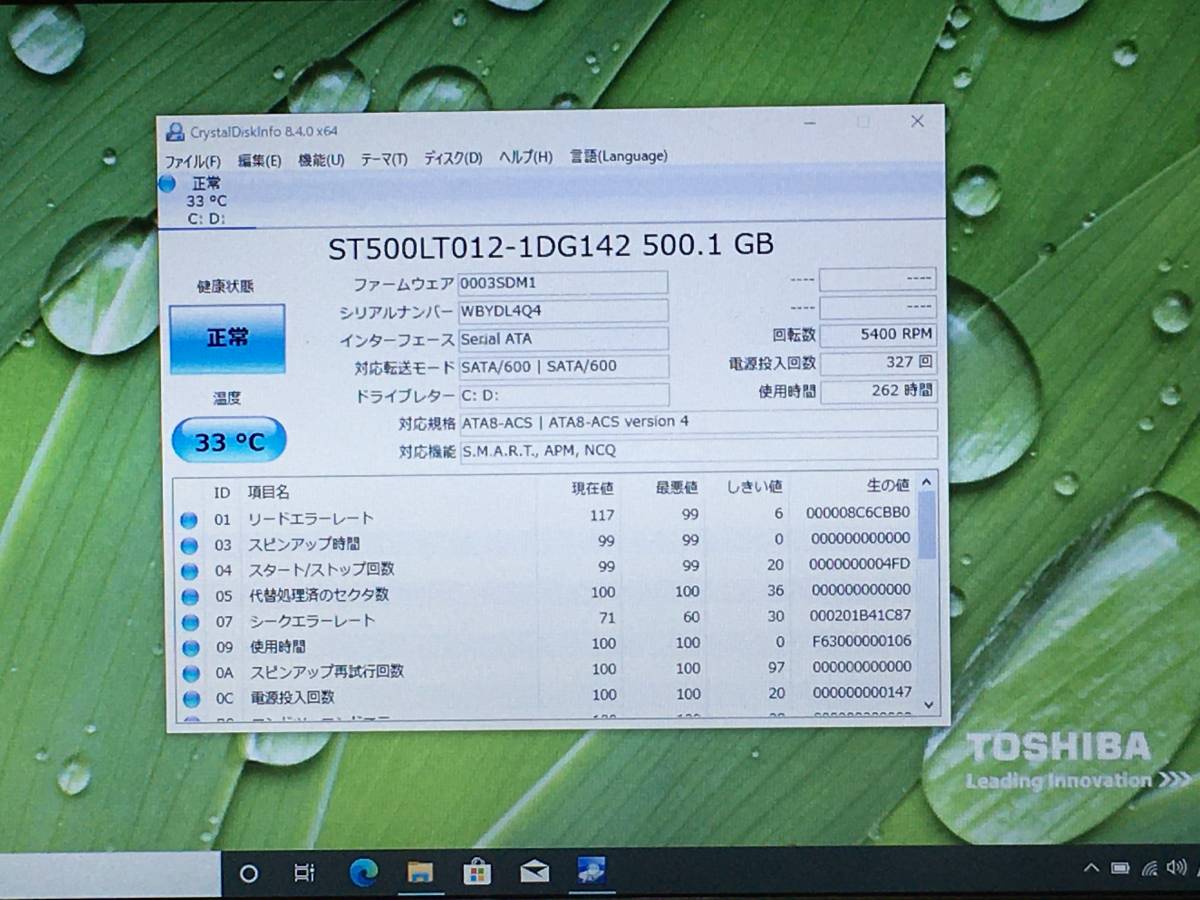
Task: Click the 33 °C temperature button
Action: (228, 439)
